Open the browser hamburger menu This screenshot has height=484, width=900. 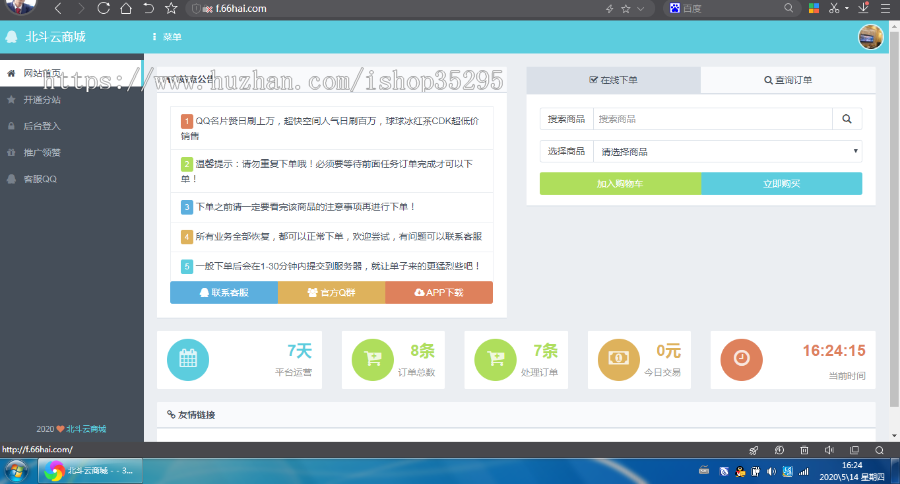886,8
